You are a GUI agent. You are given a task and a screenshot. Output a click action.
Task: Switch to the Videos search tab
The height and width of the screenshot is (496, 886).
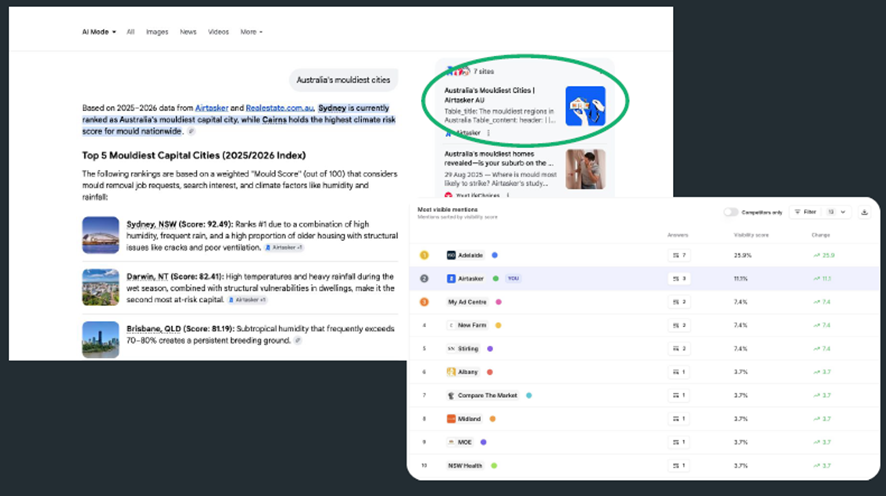pos(218,32)
